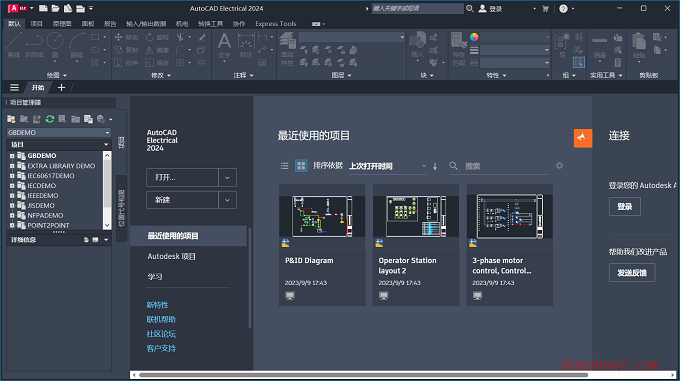Click the Measure tool in Utilities panel
Viewport: 680px width, 381px height.
pos(600,47)
